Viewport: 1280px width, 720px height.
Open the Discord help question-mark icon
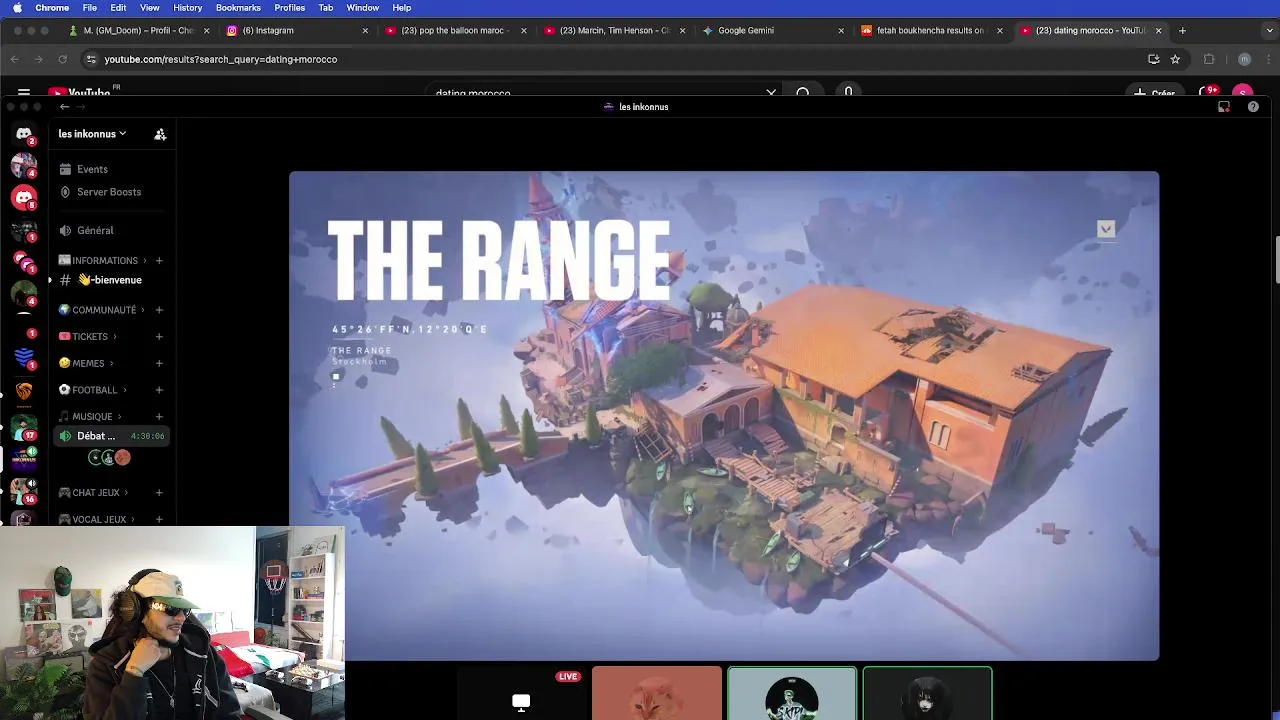pos(1253,107)
